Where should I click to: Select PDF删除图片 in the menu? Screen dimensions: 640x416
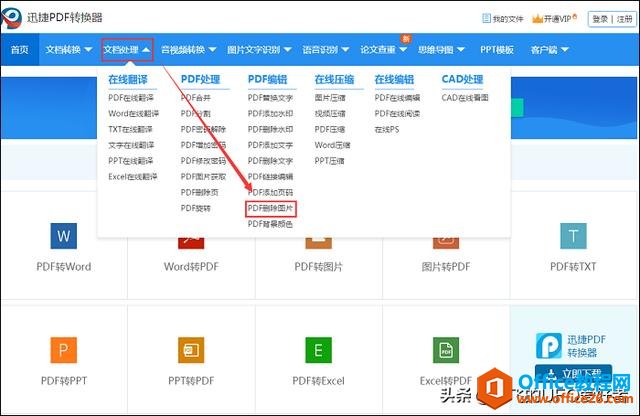[271, 208]
